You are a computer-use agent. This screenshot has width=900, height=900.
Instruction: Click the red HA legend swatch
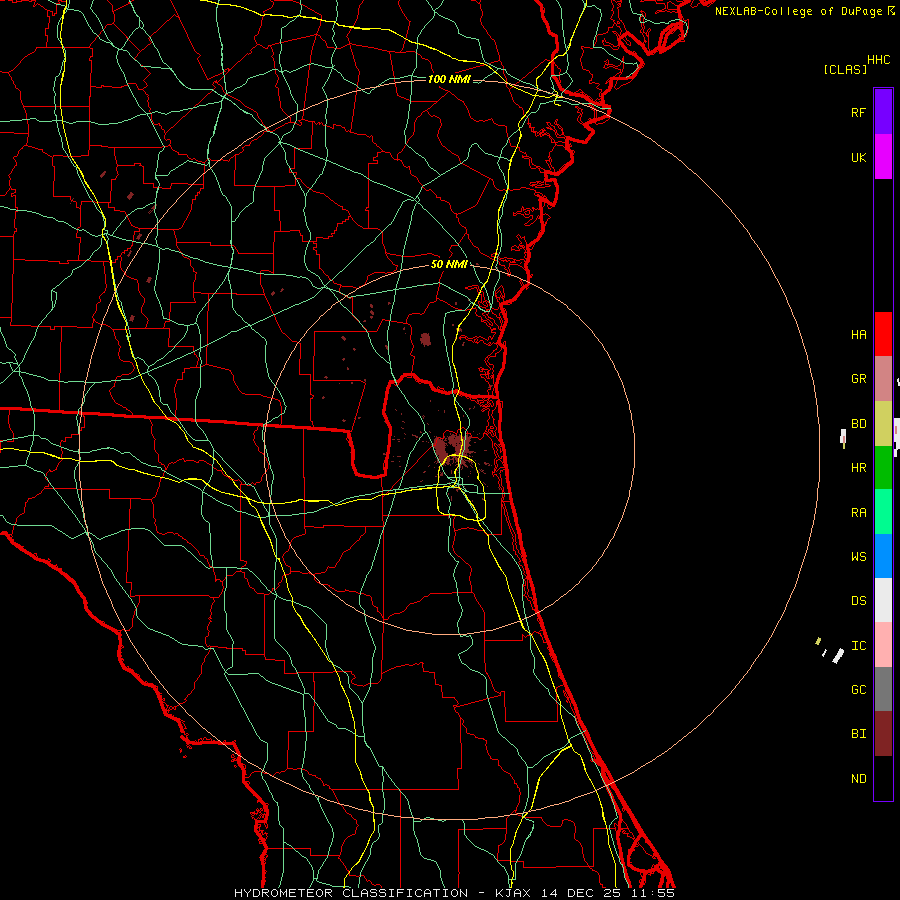click(883, 334)
